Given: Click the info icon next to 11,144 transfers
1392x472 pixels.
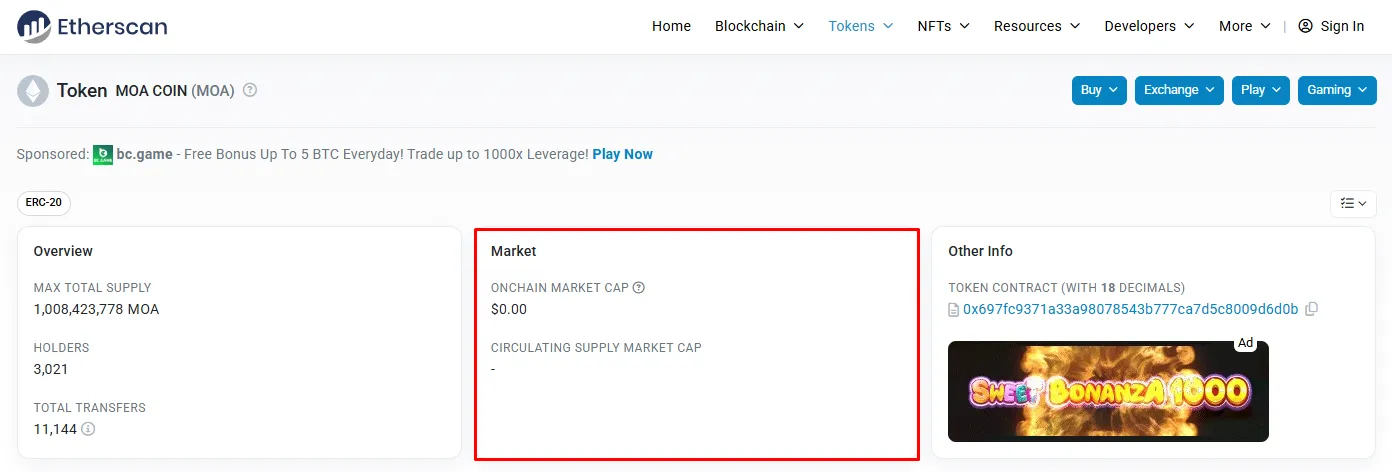Looking at the screenshot, I should [88, 429].
